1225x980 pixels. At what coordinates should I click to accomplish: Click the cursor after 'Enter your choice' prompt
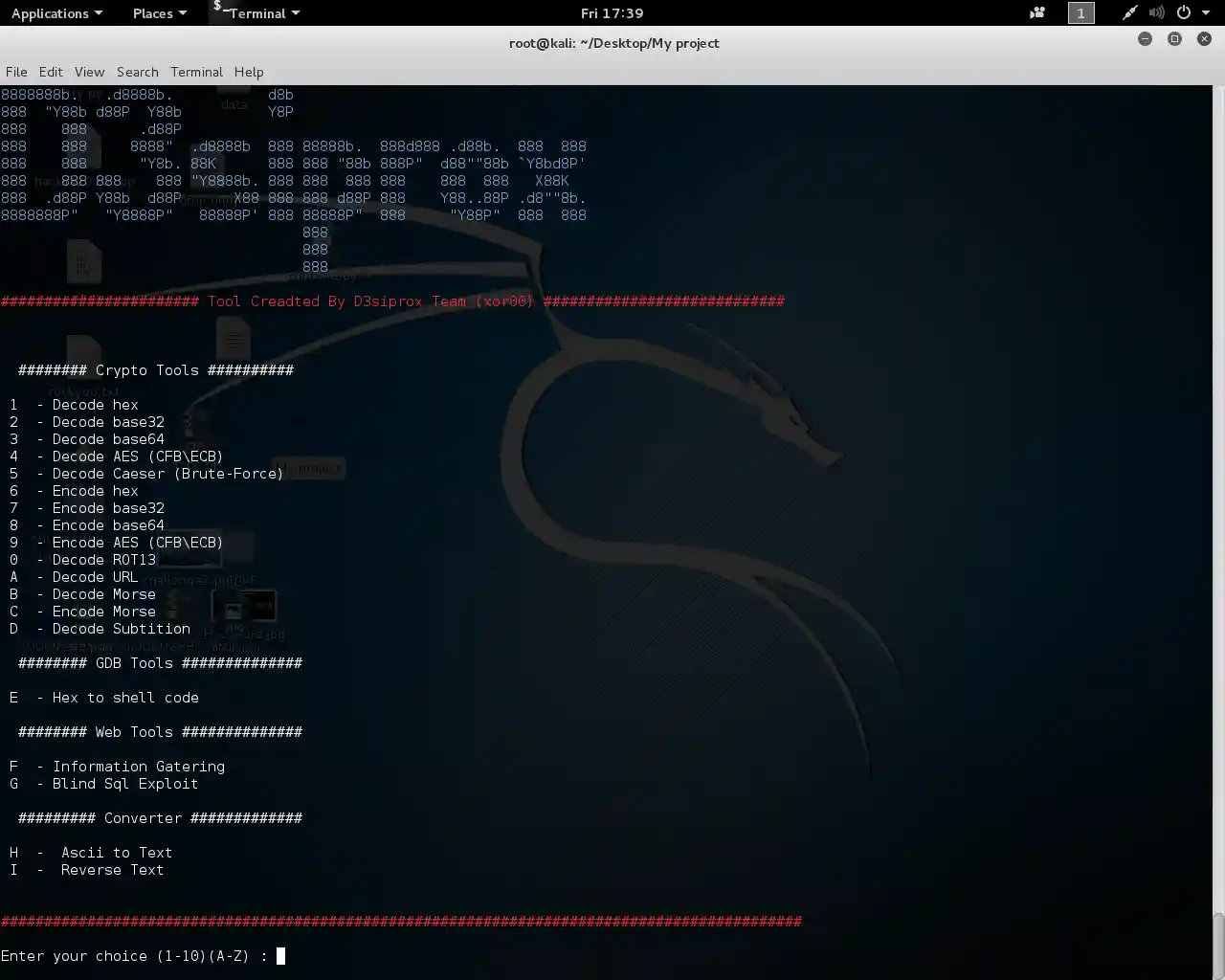(280, 956)
